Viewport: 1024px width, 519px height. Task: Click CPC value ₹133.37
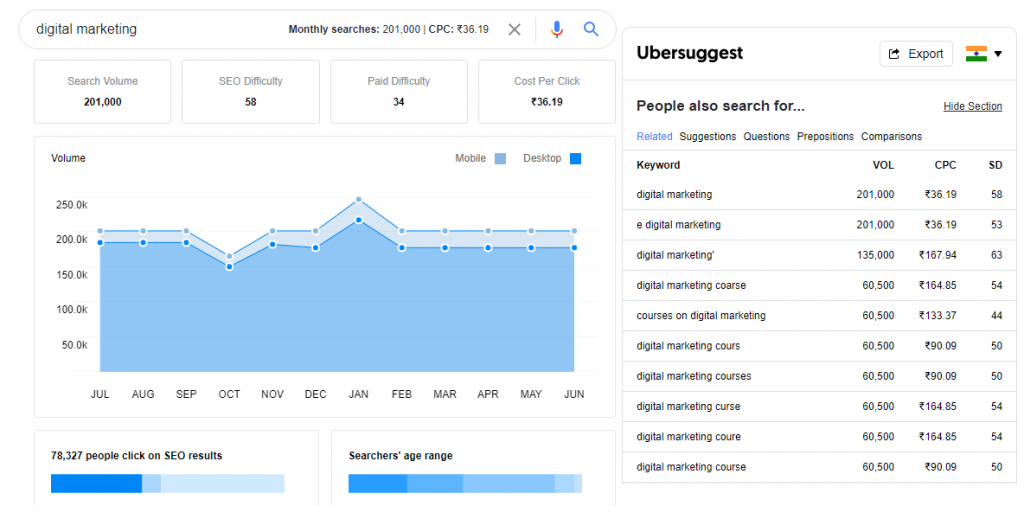pyautogui.click(x=938, y=315)
